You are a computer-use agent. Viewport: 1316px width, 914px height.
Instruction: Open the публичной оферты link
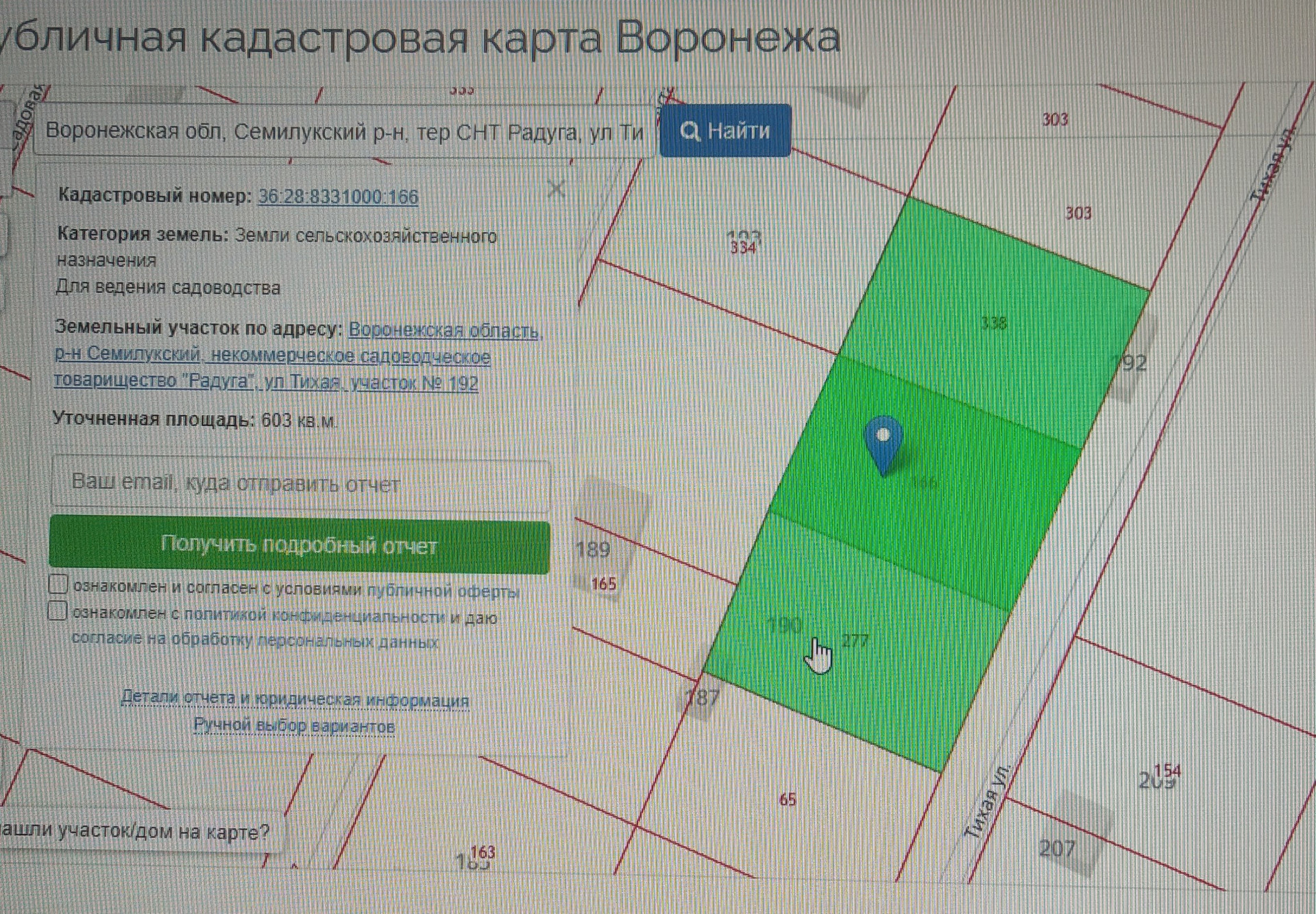443,591
